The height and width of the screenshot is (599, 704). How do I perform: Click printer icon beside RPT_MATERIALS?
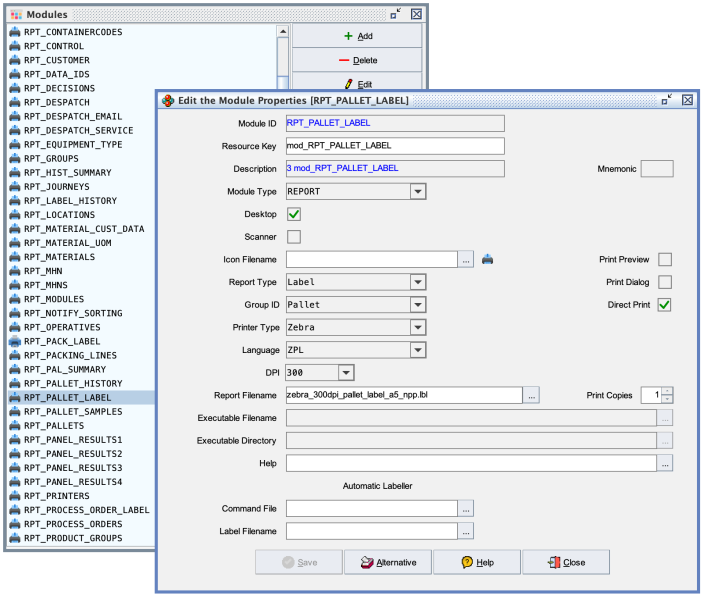point(15,257)
